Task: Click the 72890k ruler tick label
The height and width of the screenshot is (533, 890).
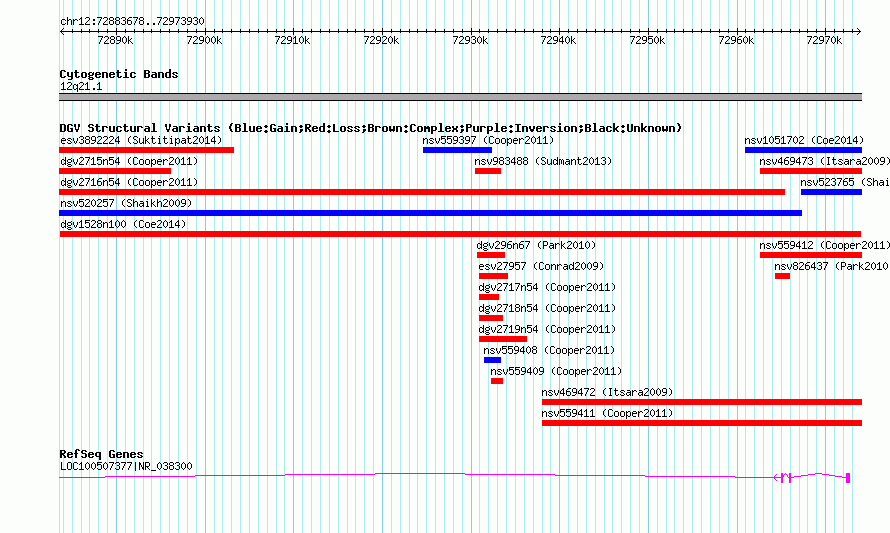Action: [115, 40]
